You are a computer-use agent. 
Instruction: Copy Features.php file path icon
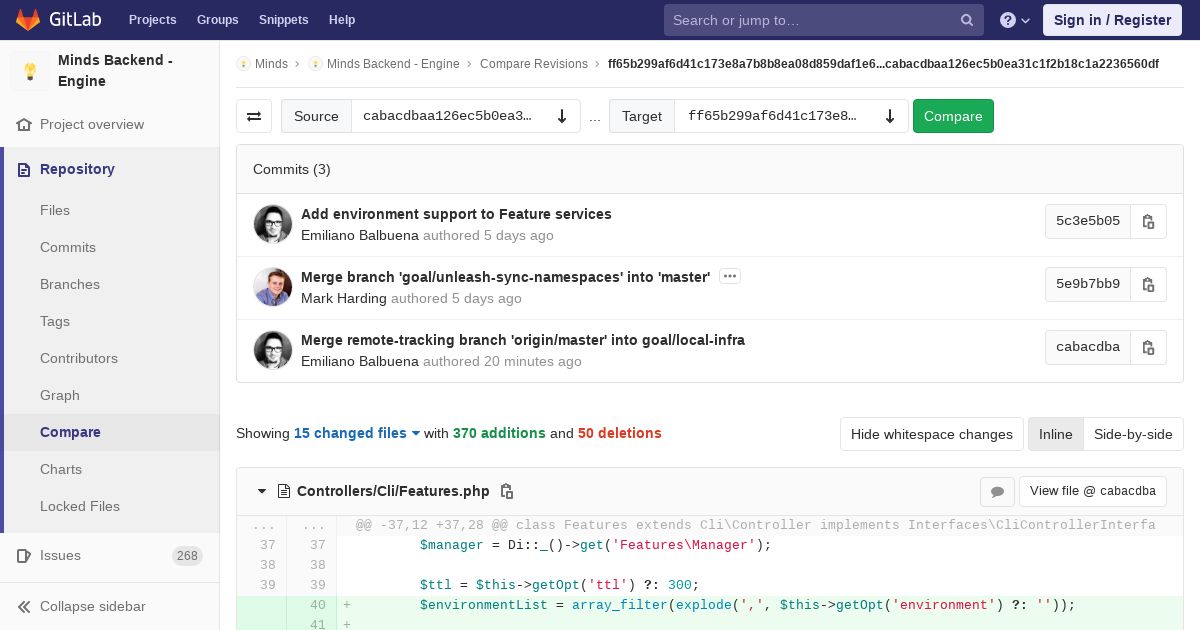point(507,491)
